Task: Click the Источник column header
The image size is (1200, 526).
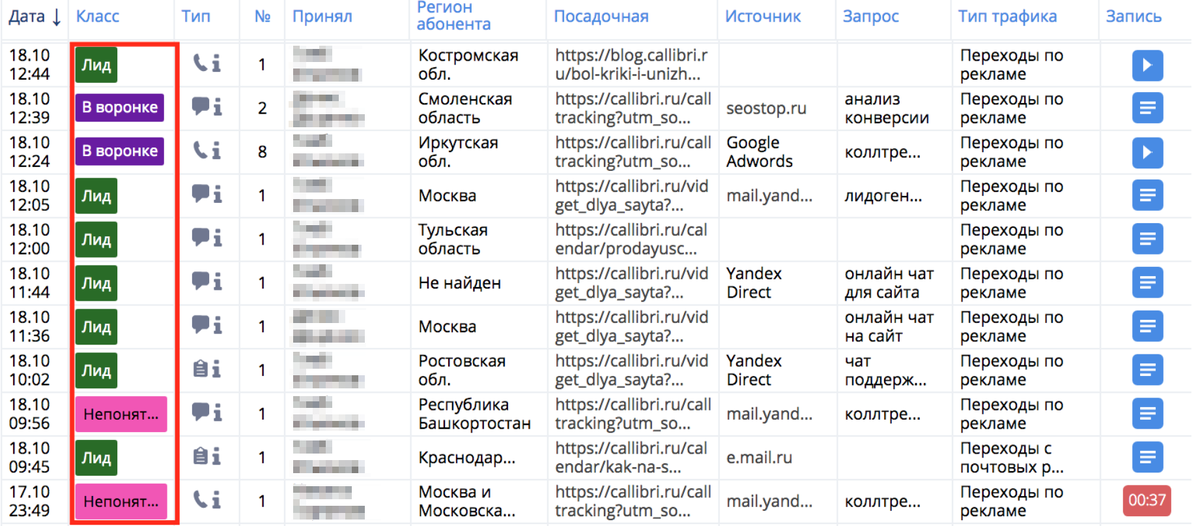Action: (x=763, y=17)
